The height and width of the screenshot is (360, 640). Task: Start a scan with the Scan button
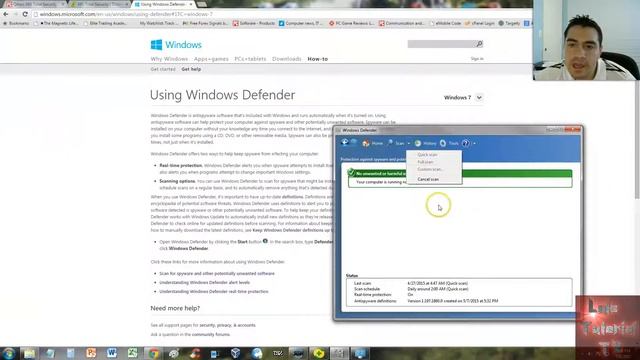396,143
